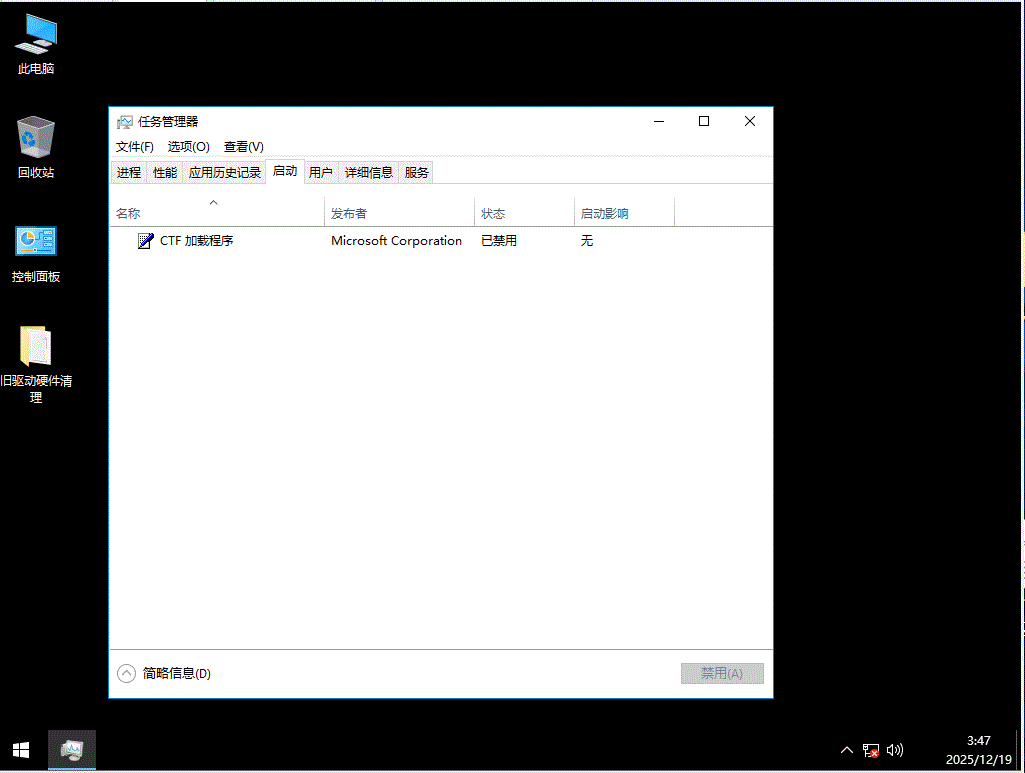Sort startup items by 发布者 column
This screenshot has height=773, width=1025.
point(348,212)
